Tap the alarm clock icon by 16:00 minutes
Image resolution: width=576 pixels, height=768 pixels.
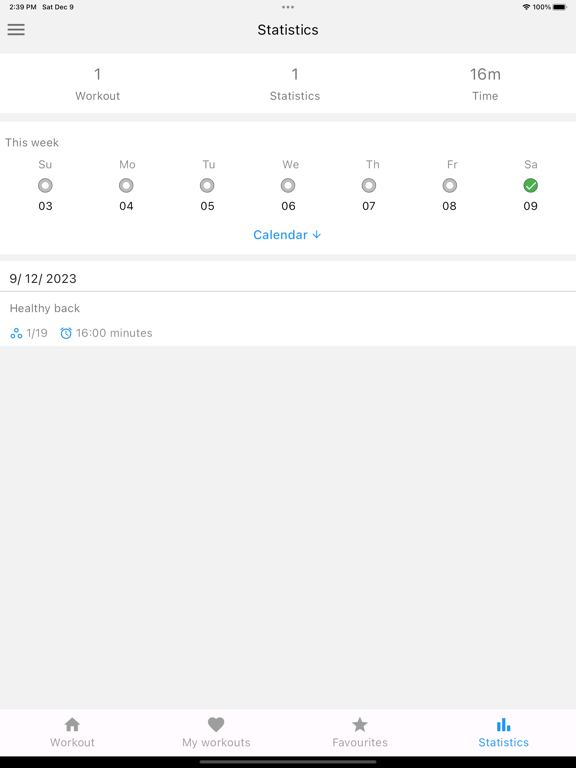[x=66, y=333]
